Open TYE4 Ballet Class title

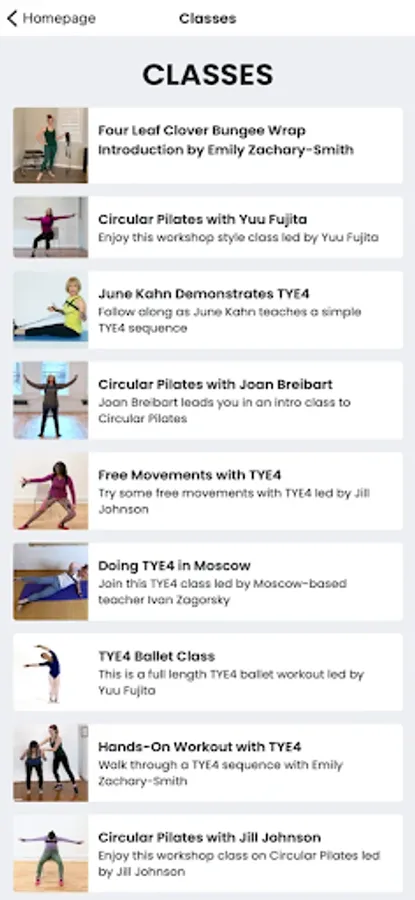156,656
